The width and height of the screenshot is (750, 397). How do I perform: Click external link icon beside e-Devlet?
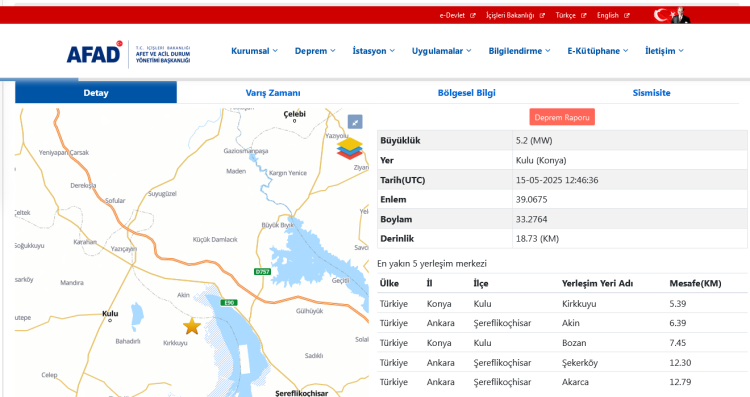473,15
